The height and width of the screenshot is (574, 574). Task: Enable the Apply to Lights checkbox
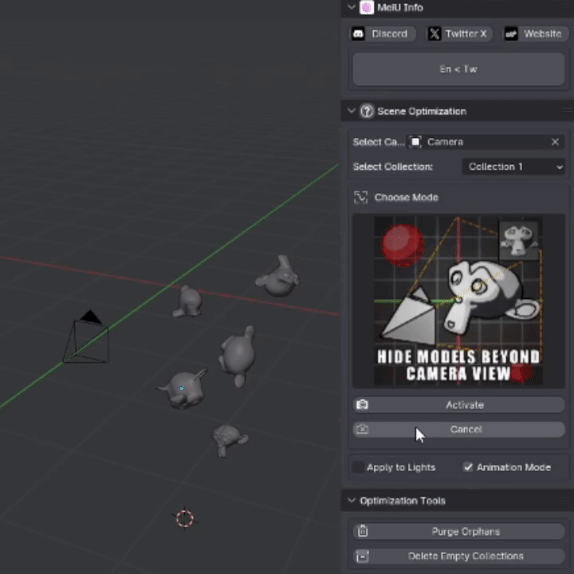coord(358,467)
